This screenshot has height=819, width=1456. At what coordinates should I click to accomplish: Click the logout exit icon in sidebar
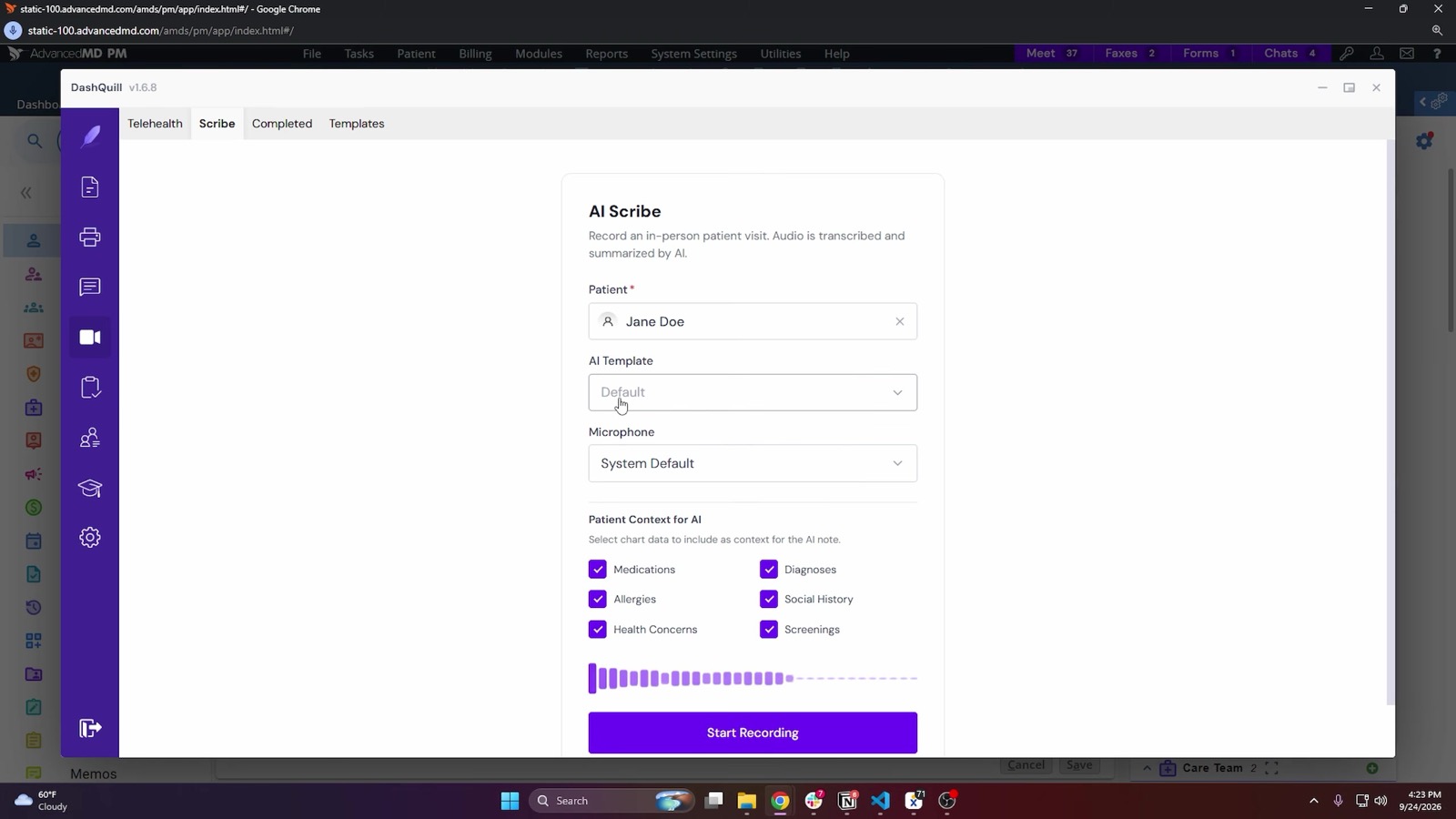(x=90, y=728)
